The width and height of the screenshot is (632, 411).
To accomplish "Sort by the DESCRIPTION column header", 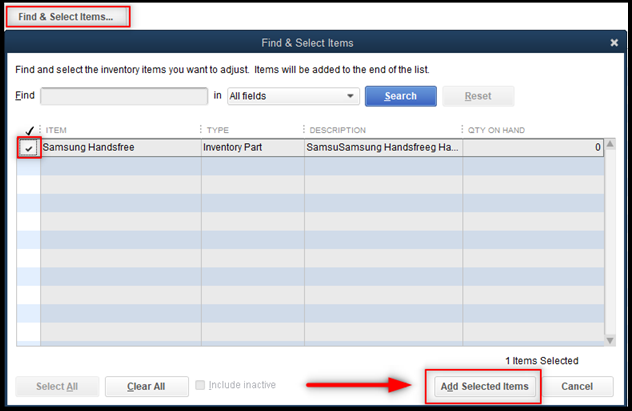I will (x=380, y=130).
